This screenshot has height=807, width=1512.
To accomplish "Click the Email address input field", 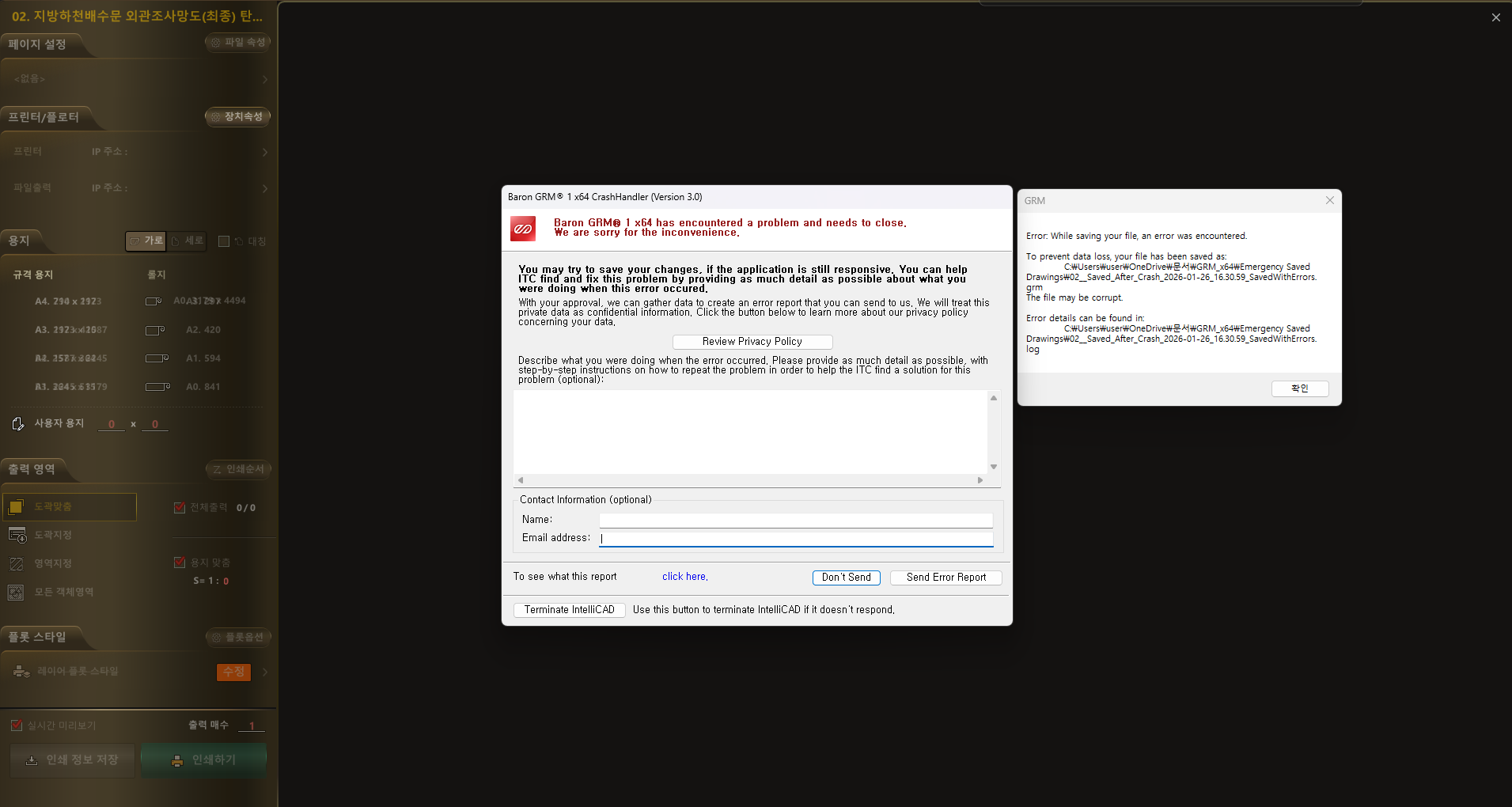I will pos(796,539).
